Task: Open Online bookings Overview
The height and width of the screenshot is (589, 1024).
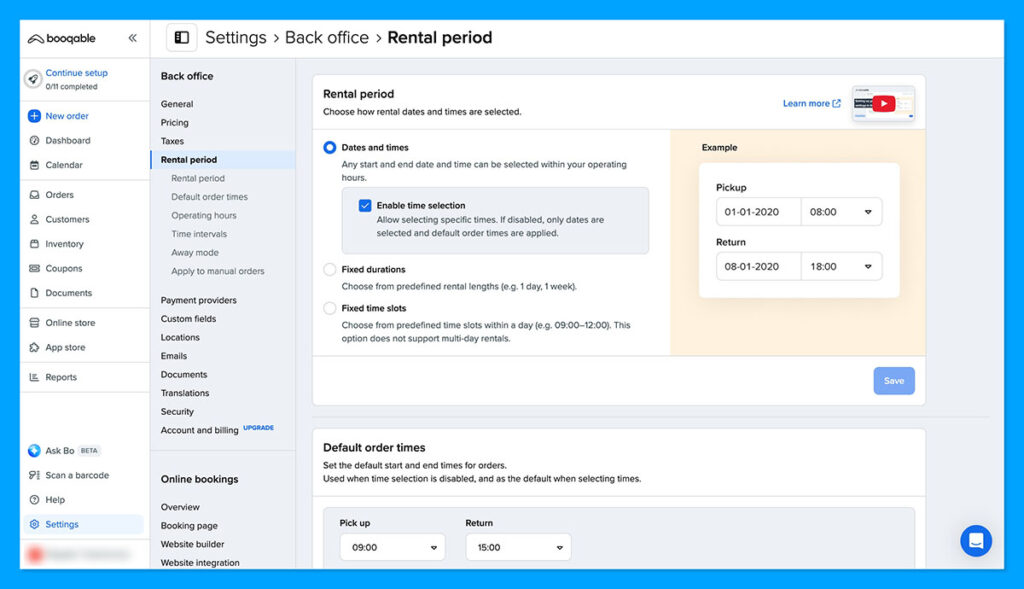Action: tap(180, 507)
